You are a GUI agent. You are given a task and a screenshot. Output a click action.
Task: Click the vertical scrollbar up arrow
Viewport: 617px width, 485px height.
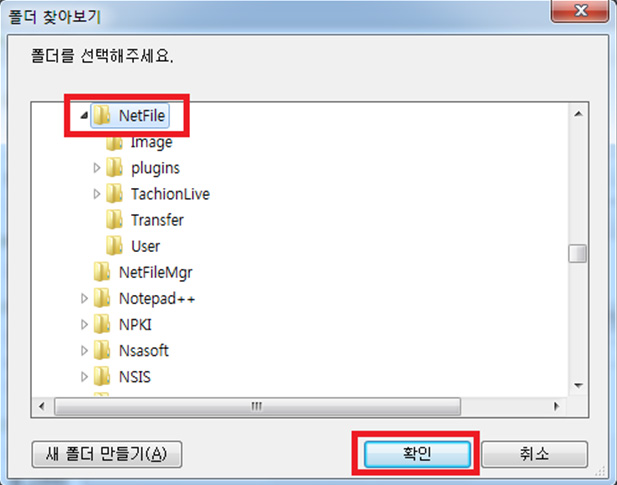pyautogui.click(x=578, y=114)
